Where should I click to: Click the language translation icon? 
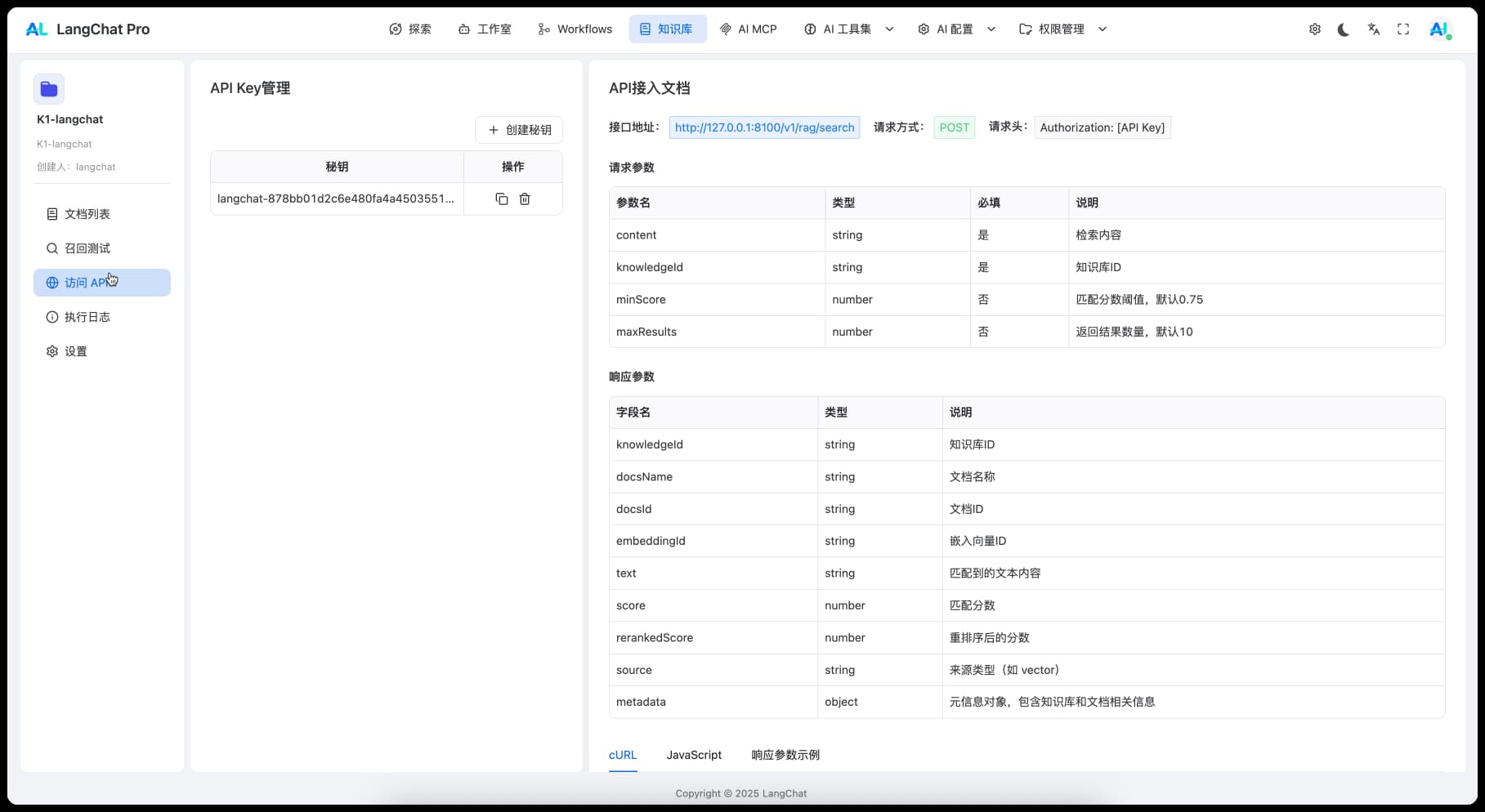(1374, 29)
